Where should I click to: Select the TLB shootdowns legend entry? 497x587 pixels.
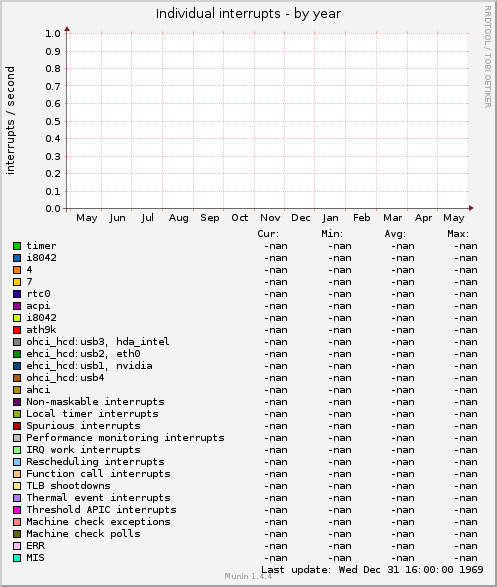click(68, 486)
